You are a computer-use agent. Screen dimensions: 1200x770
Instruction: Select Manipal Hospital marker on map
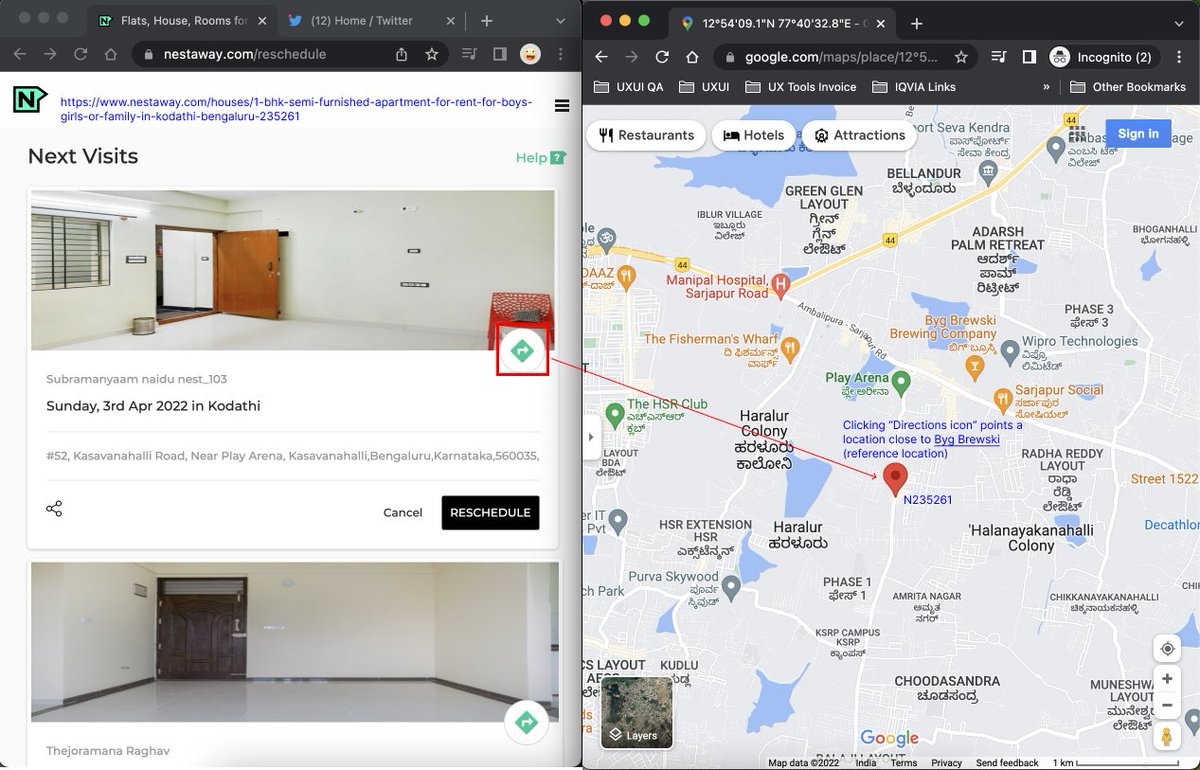pos(781,287)
